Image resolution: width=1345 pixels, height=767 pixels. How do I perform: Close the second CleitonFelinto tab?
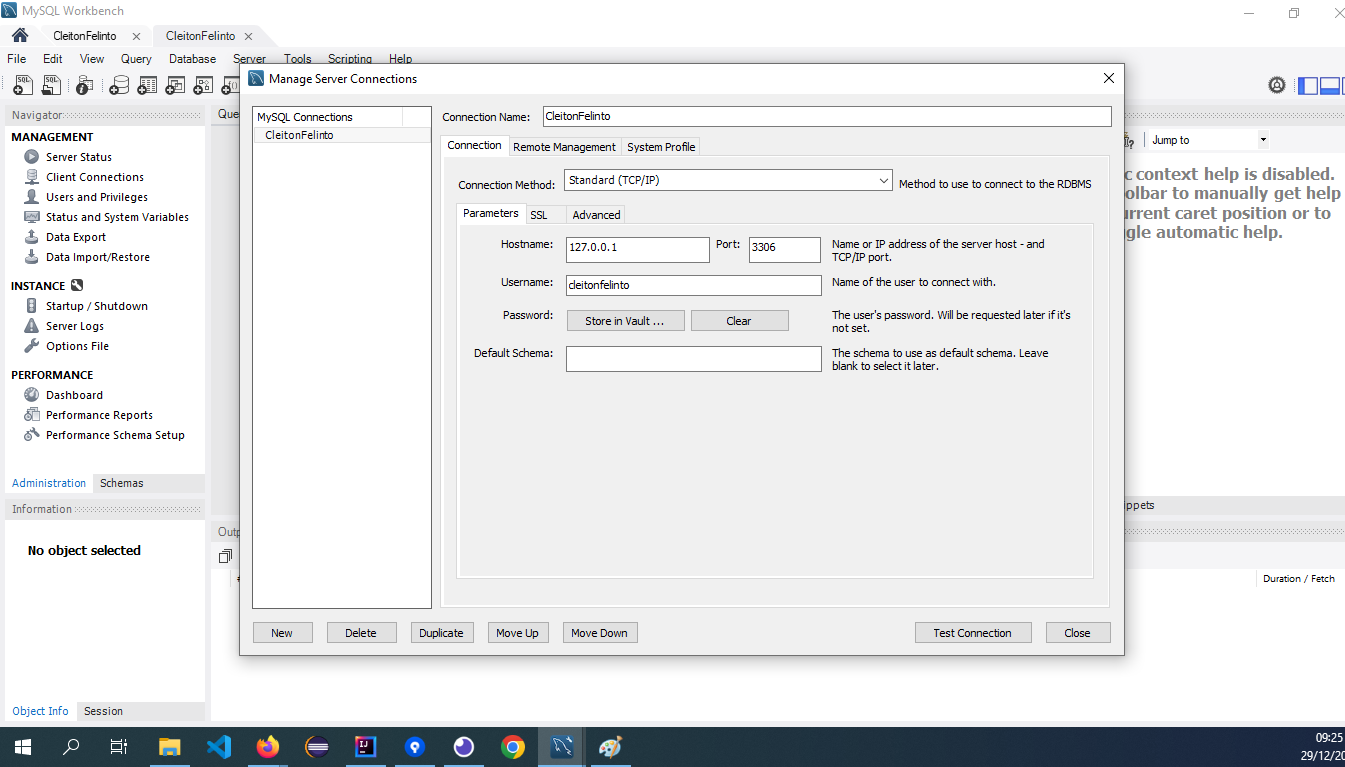click(248, 36)
